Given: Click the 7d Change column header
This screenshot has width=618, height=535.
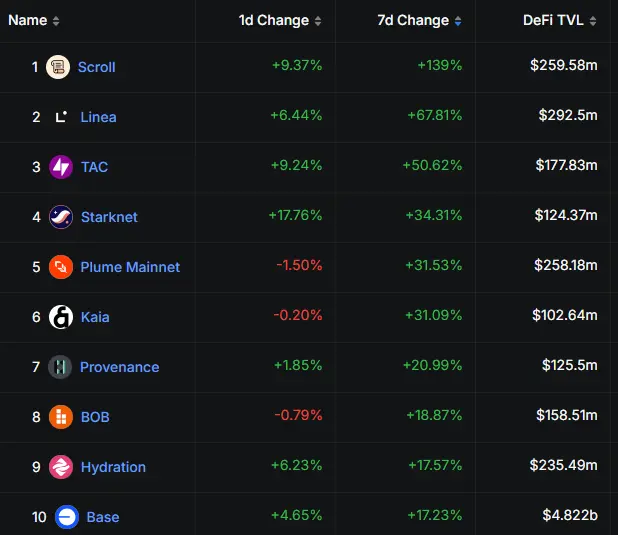Looking at the screenshot, I should [413, 20].
